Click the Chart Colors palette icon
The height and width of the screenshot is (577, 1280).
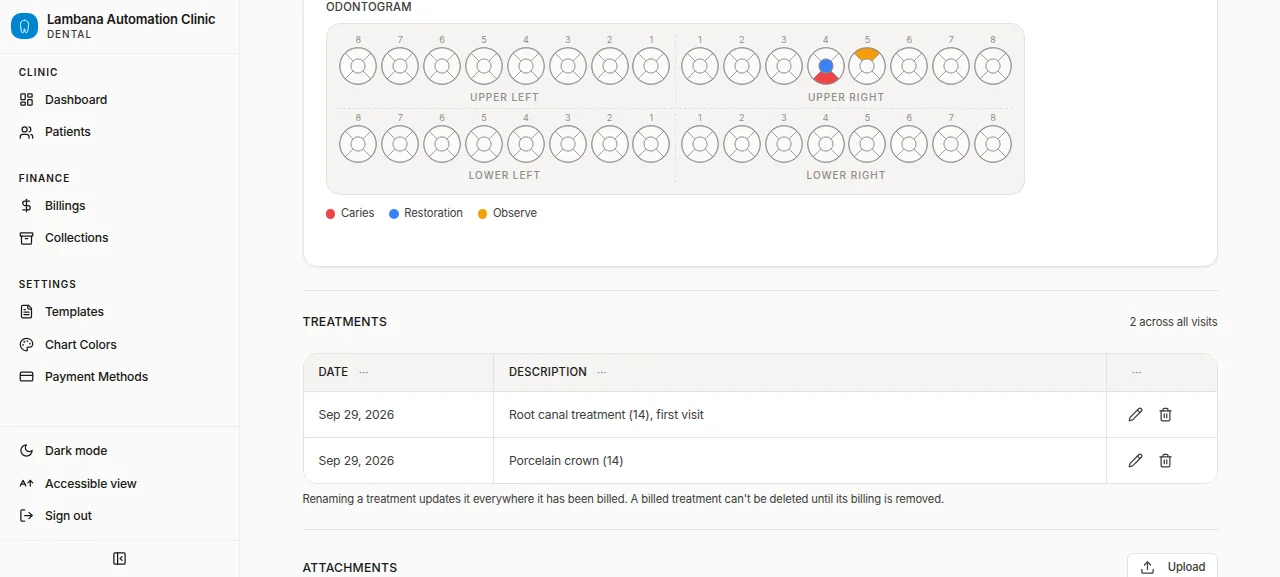(27, 345)
